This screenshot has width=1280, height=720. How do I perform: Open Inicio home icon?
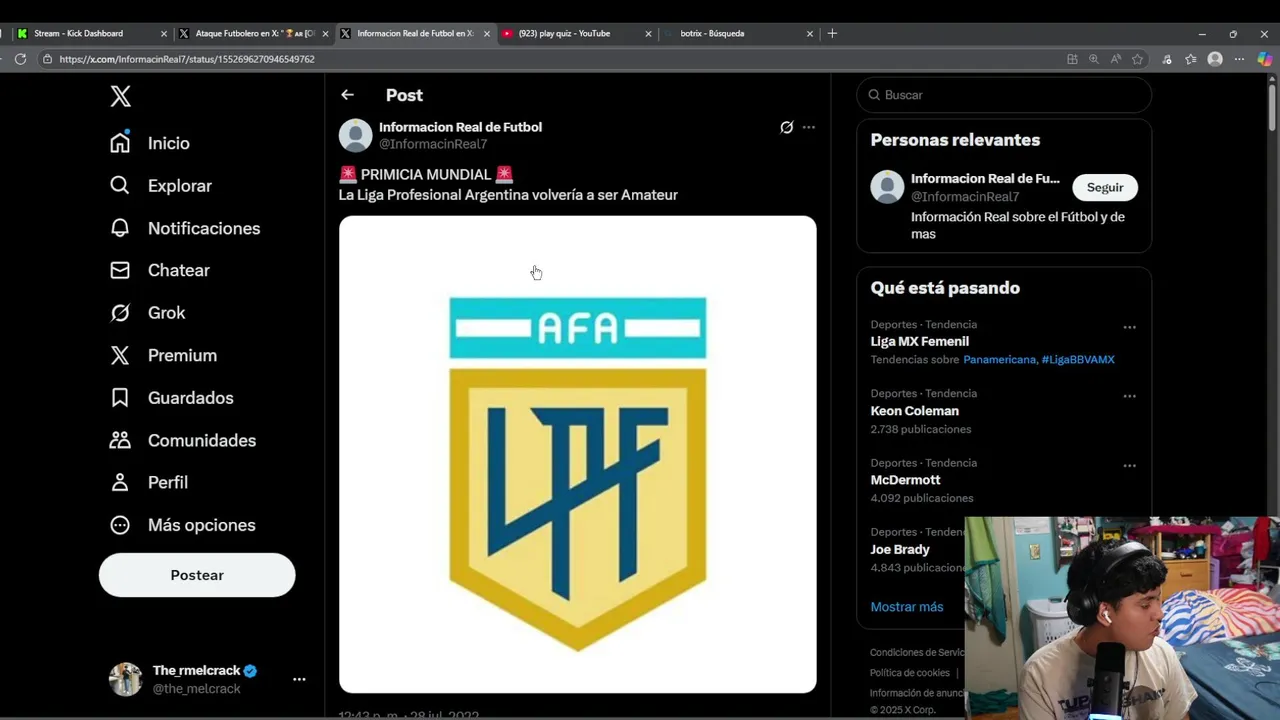(120, 143)
